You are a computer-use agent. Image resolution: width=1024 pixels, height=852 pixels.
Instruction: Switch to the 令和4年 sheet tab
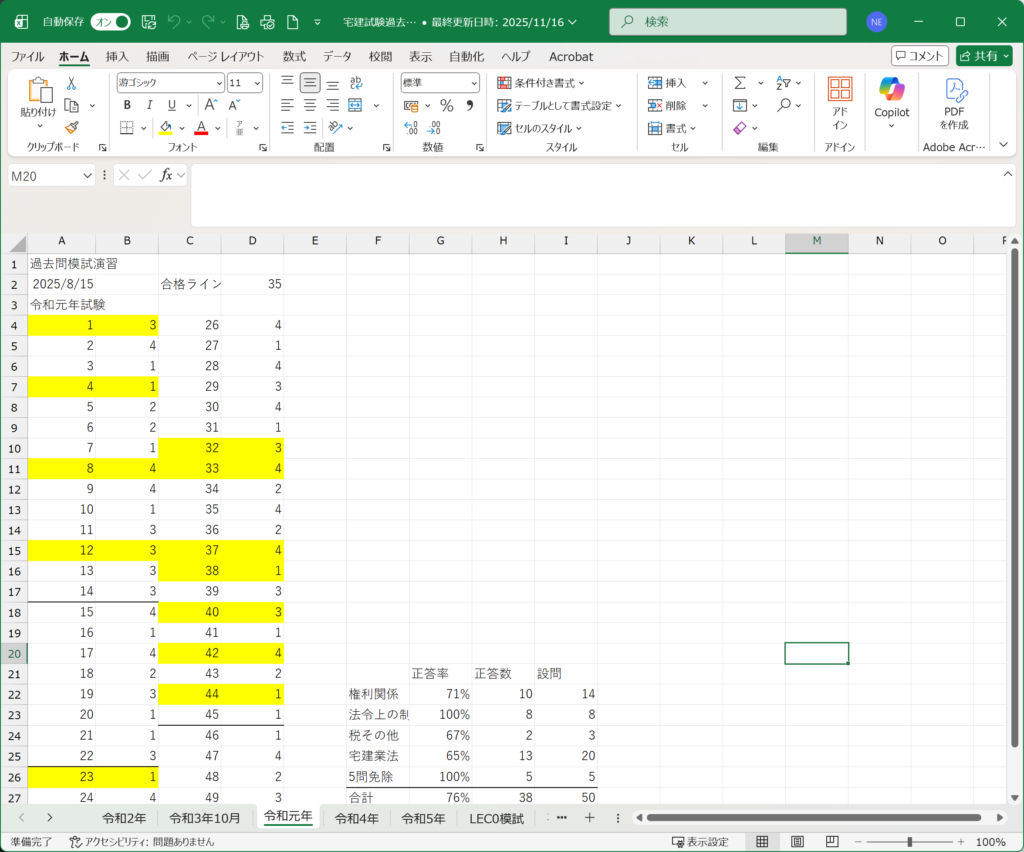coord(356,818)
